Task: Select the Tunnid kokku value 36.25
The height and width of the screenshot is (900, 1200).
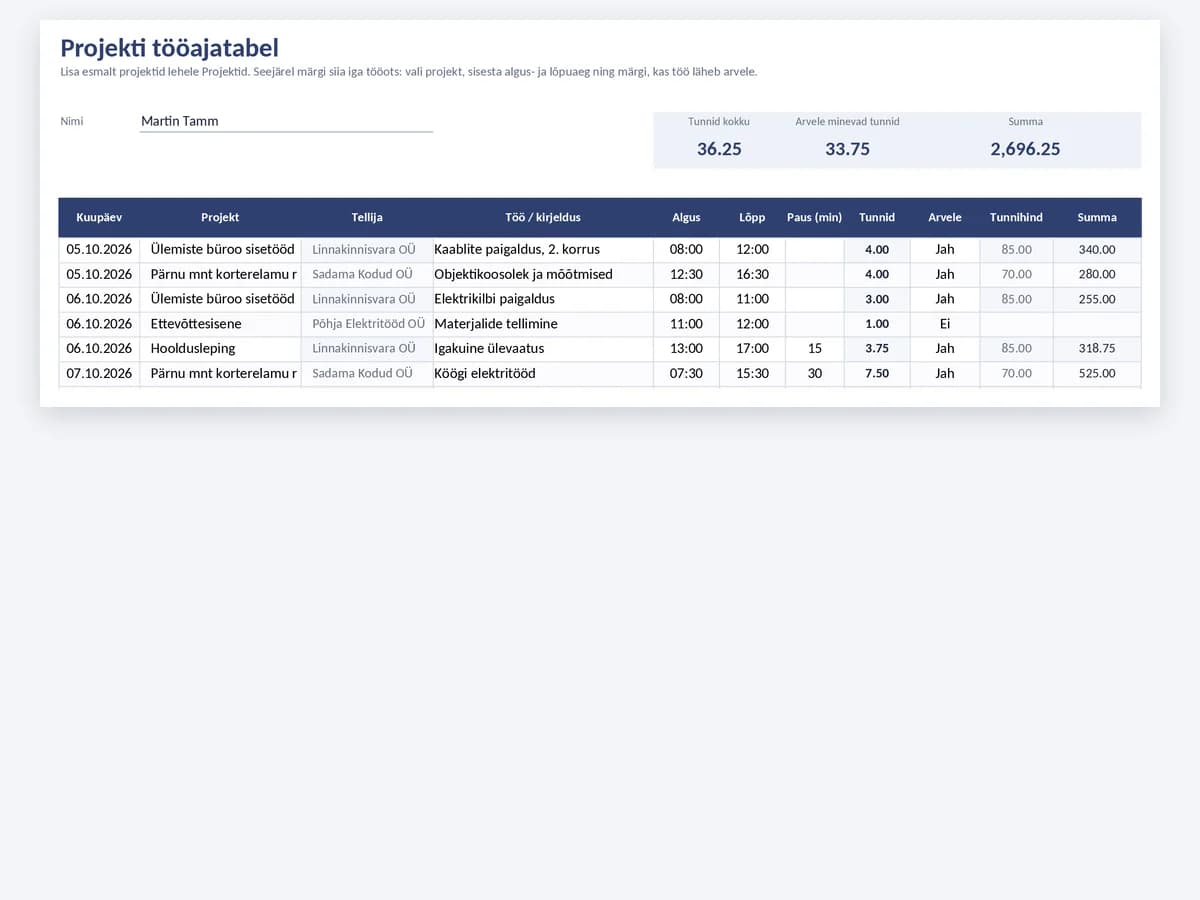Action: coord(719,149)
